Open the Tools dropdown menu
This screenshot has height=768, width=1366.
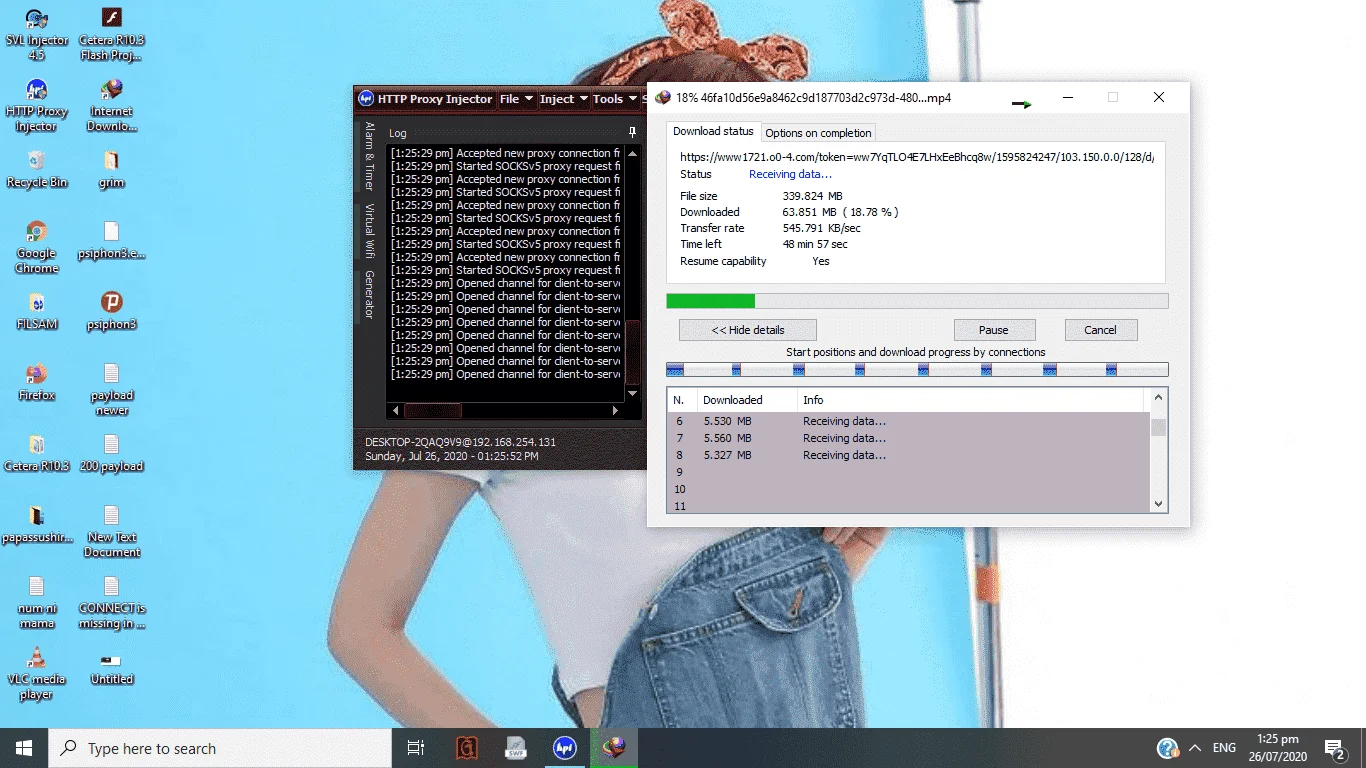(x=614, y=99)
